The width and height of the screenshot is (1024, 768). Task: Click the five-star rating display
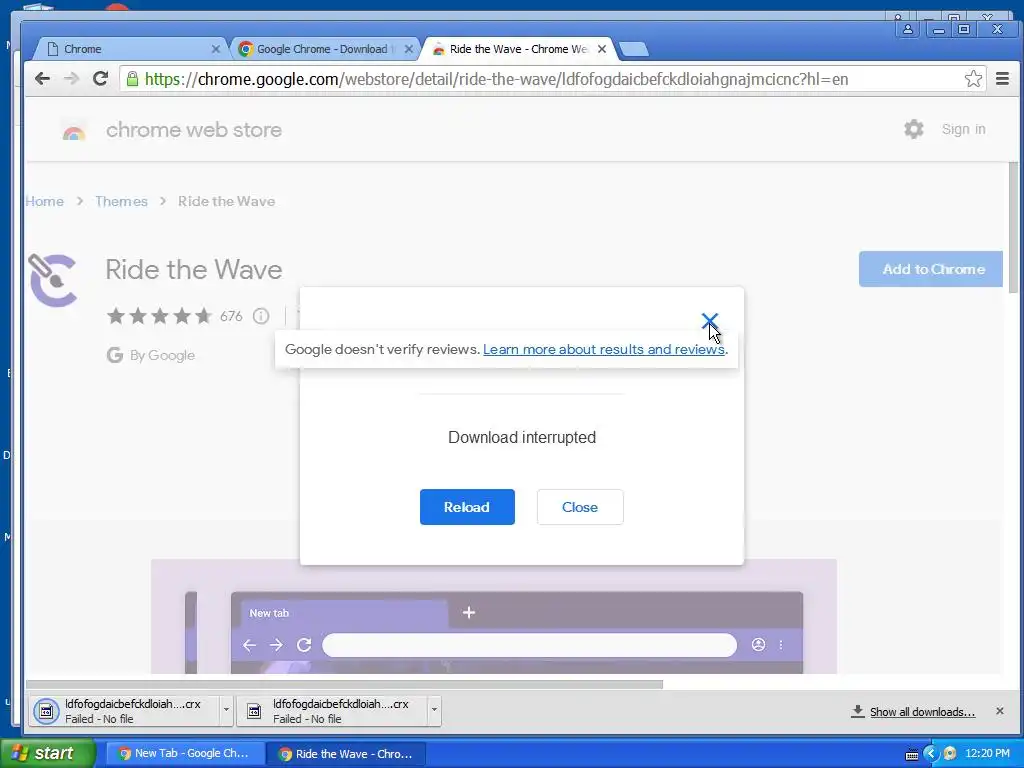160,316
